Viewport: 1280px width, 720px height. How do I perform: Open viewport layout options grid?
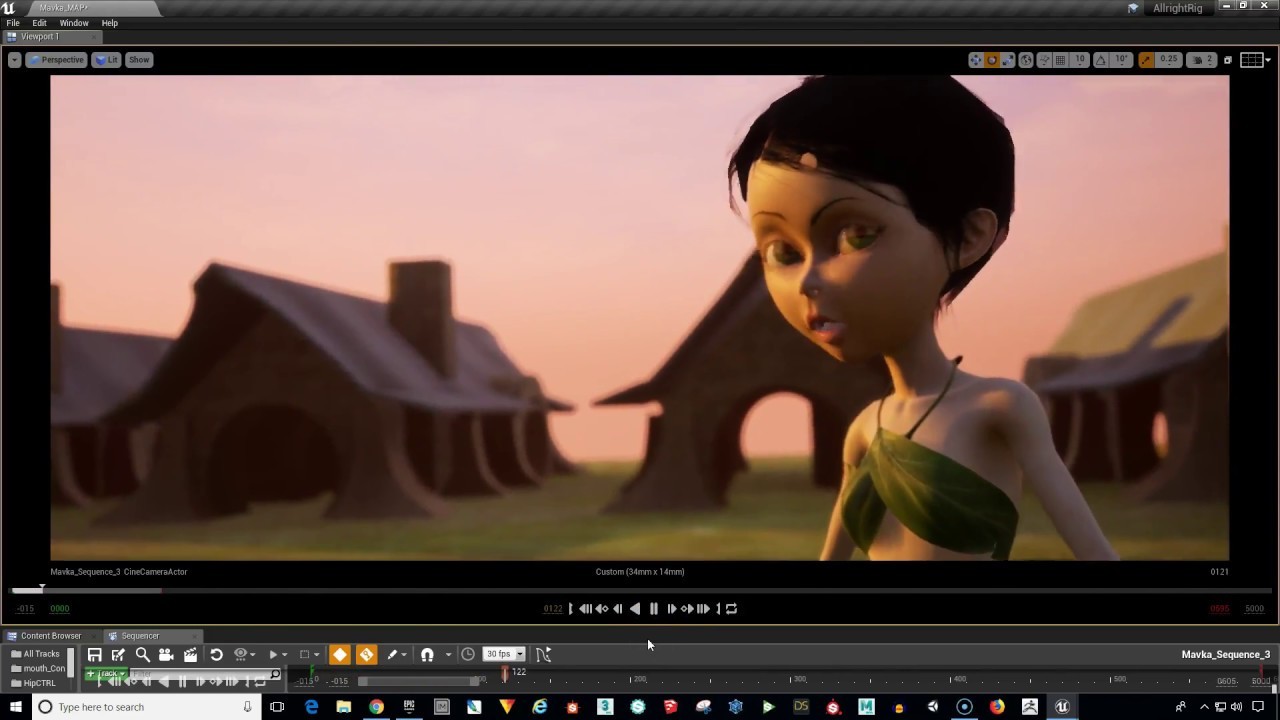pos(1254,60)
